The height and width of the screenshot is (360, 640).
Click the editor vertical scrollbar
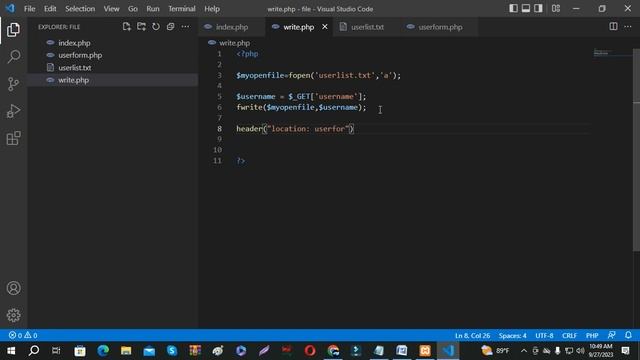(x=636, y=151)
